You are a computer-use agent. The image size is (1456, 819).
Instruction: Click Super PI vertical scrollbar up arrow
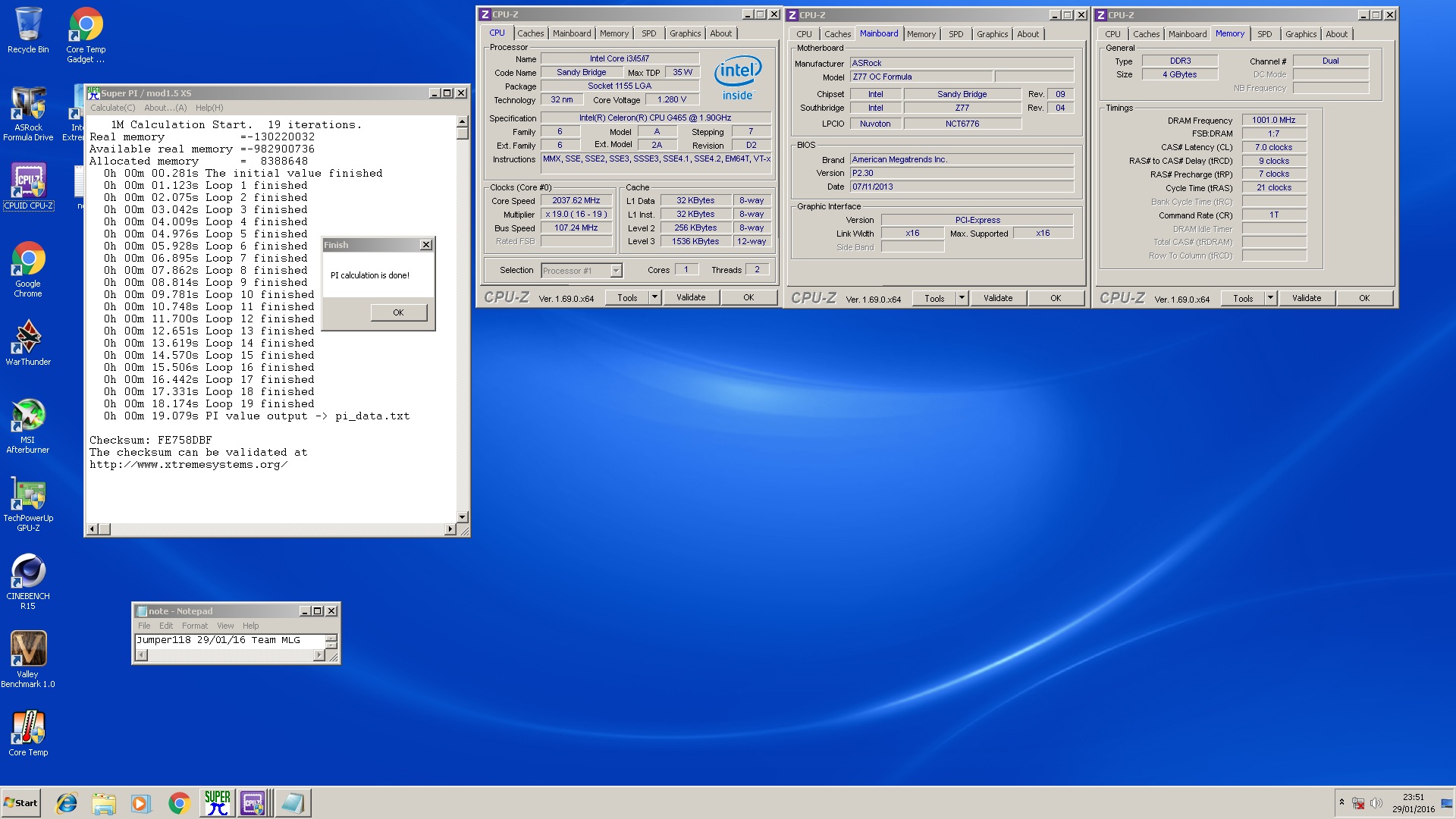point(462,121)
